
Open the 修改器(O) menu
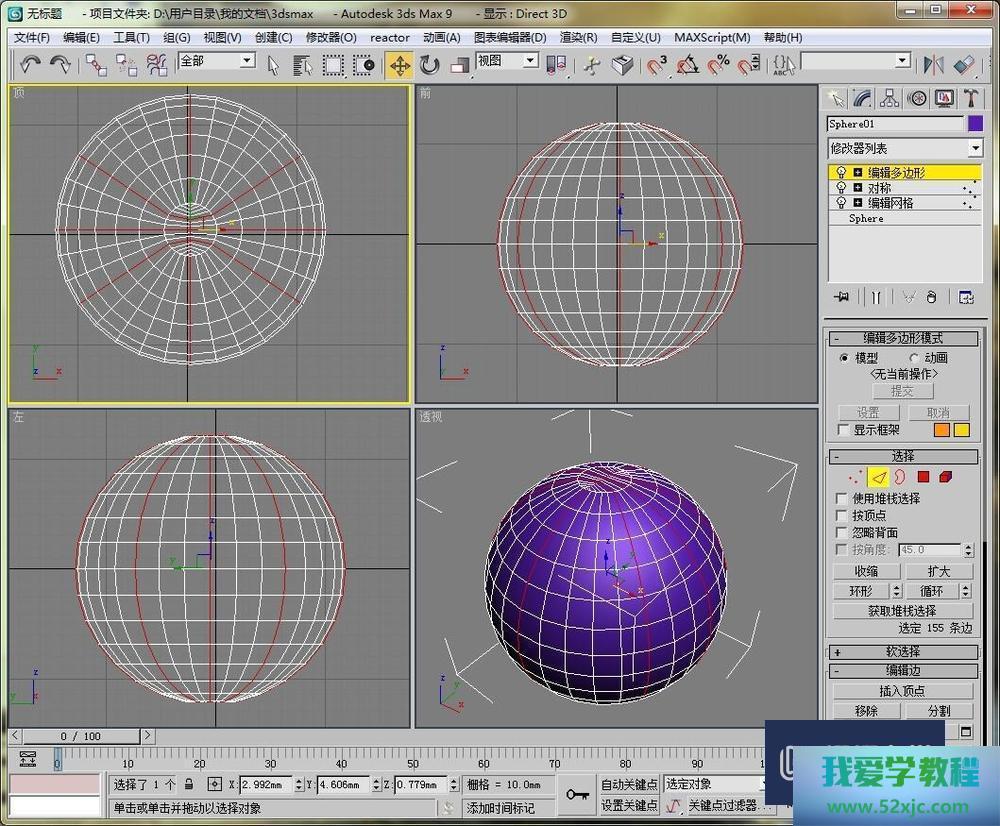pyautogui.click(x=331, y=37)
